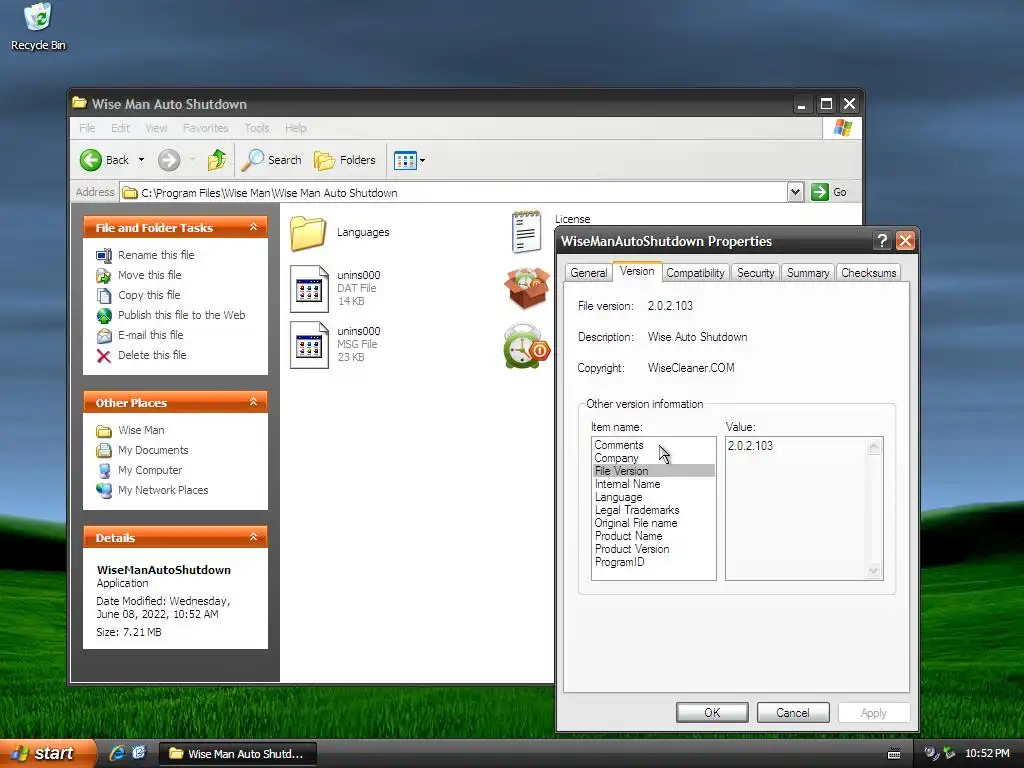Click the Properties dialog help question-mark button
The width and height of the screenshot is (1024, 768).
pyautogui.click(x=882, y=241)
